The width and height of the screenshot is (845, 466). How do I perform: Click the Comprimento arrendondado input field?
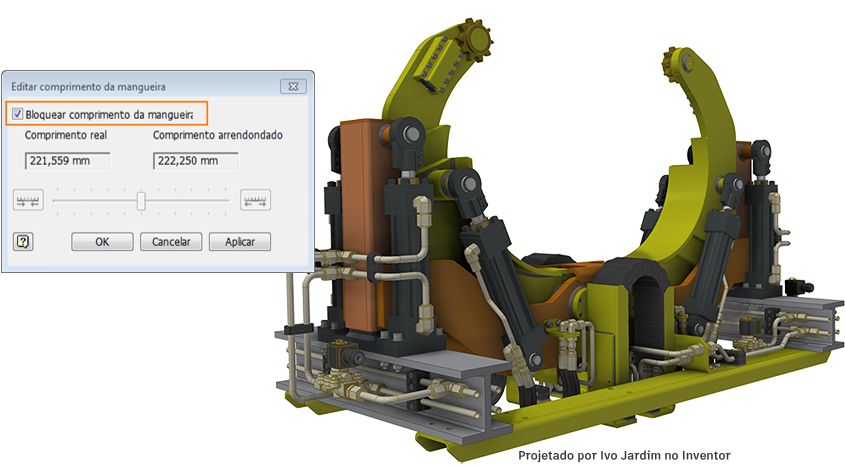click(x=196, y=161)
